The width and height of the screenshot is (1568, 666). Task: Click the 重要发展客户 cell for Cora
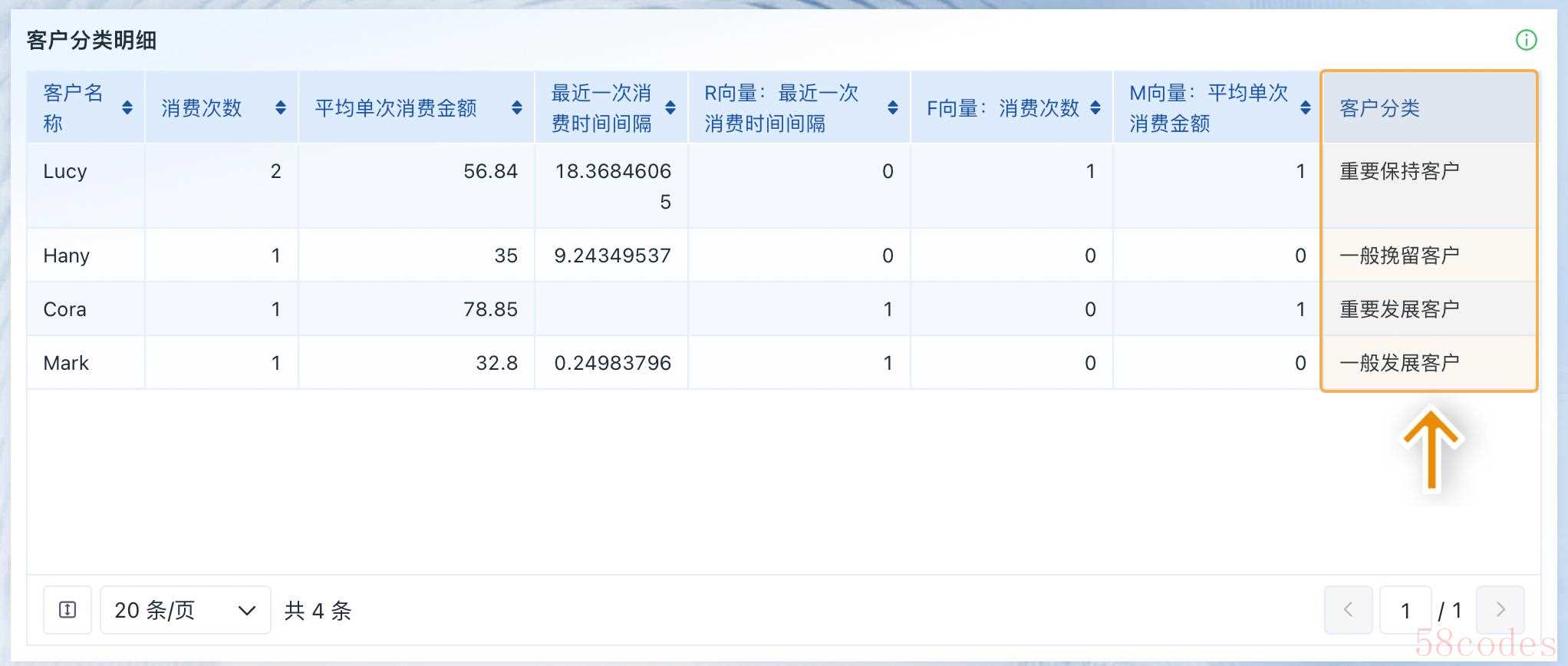click(1399, 309)
